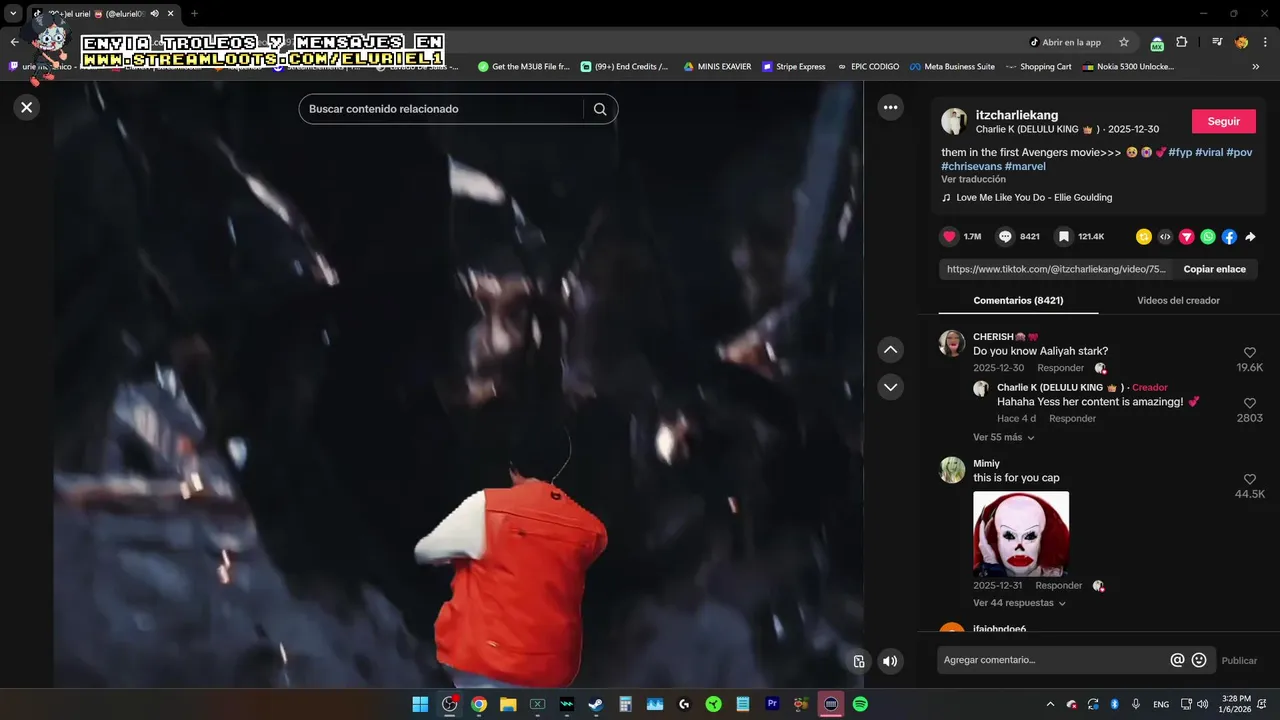Like CHERISH's comment
The height and width of the screenshot is (720, 1280).
tap(1250, 353)
